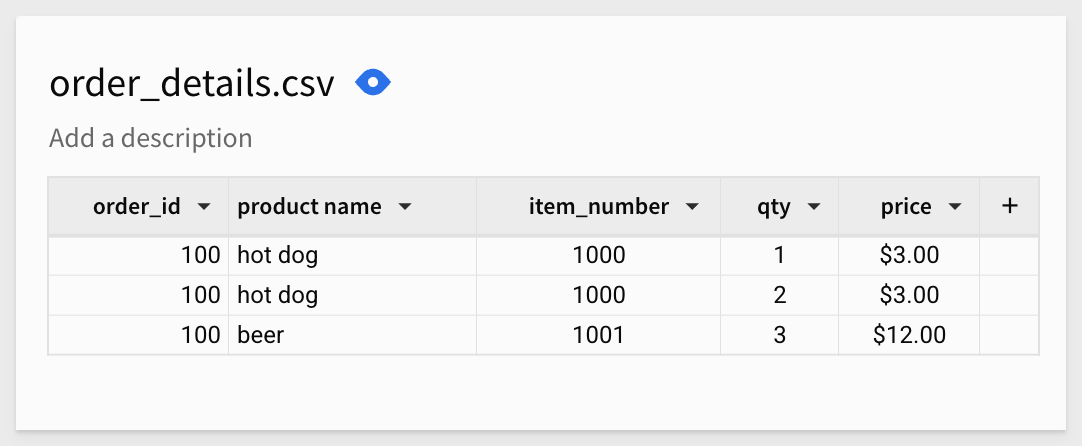
Task: Open the order_id column dropdown arrow
Action: point(204,206)
